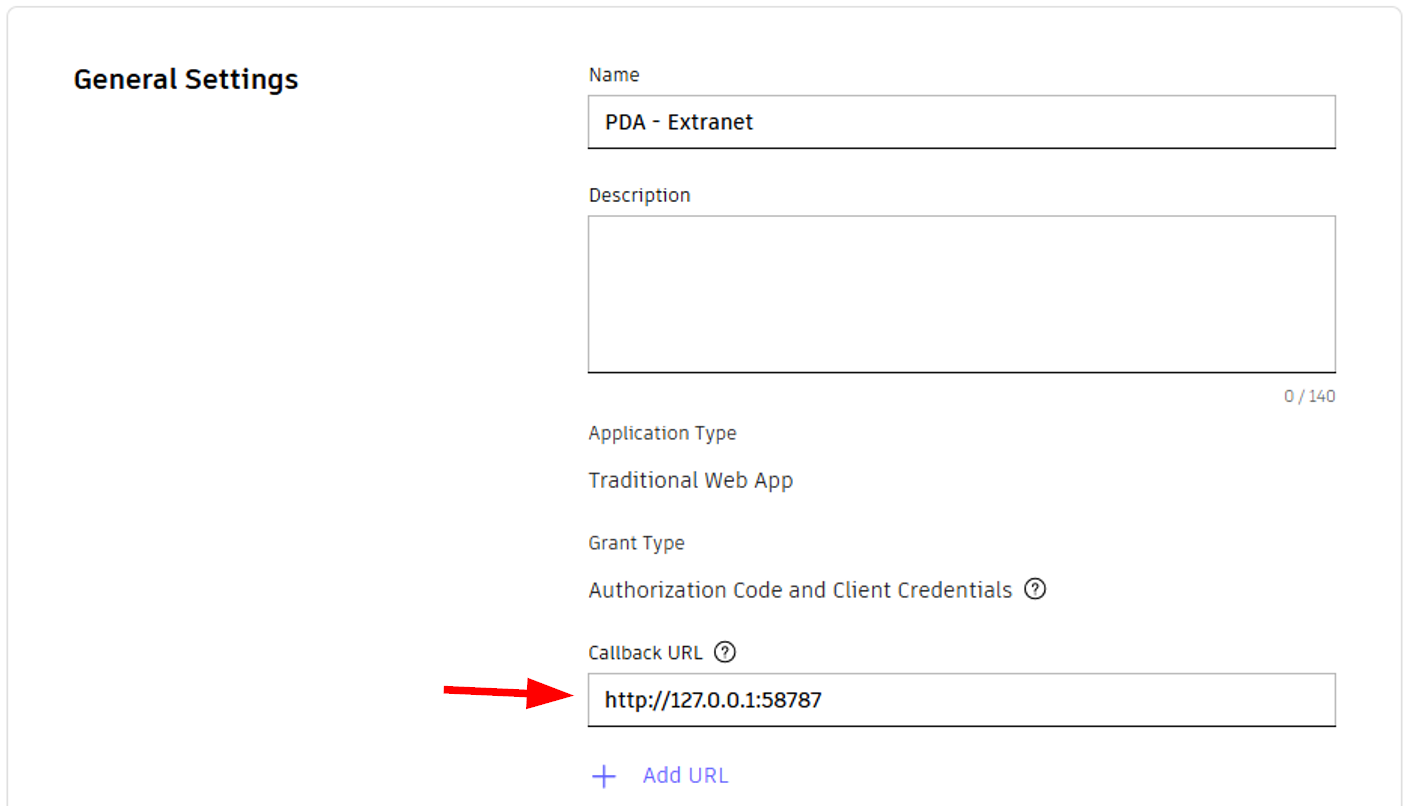The width and height of the screenshot is (1408, 806).
Task: Click the General Settings heading
Action: (x=186, y=80)
